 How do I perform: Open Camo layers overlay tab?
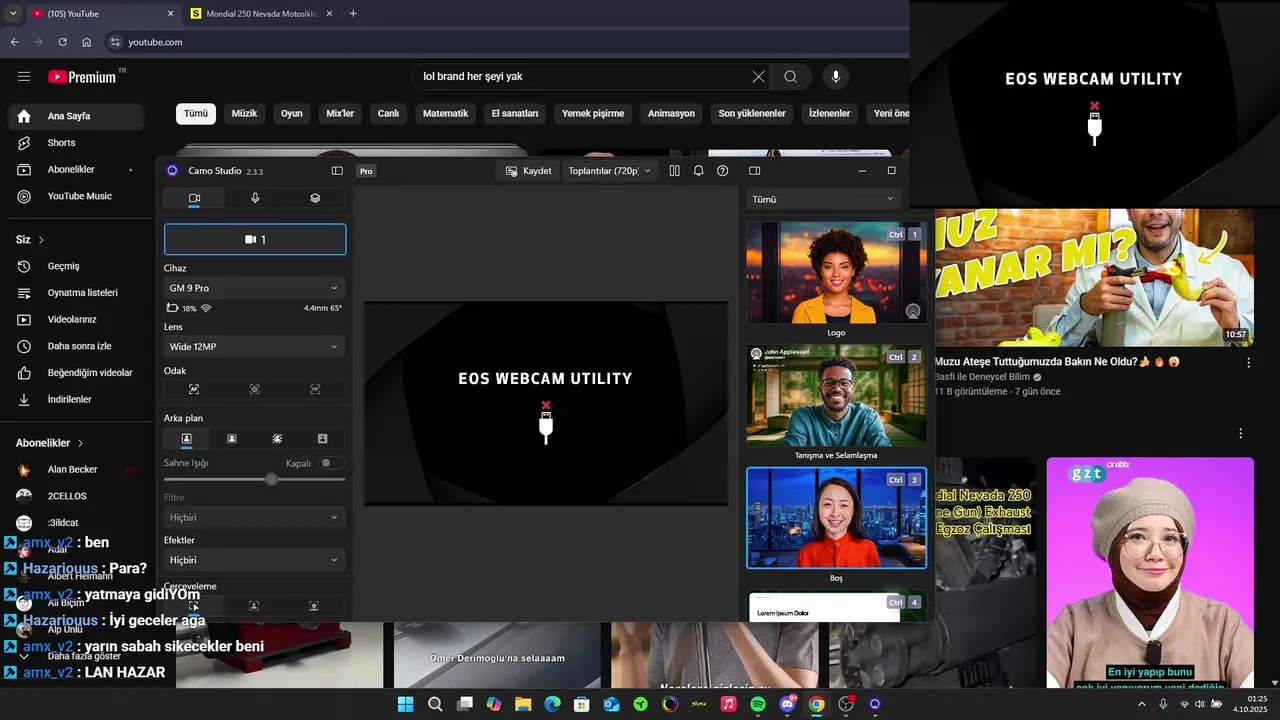pos(315,198)
